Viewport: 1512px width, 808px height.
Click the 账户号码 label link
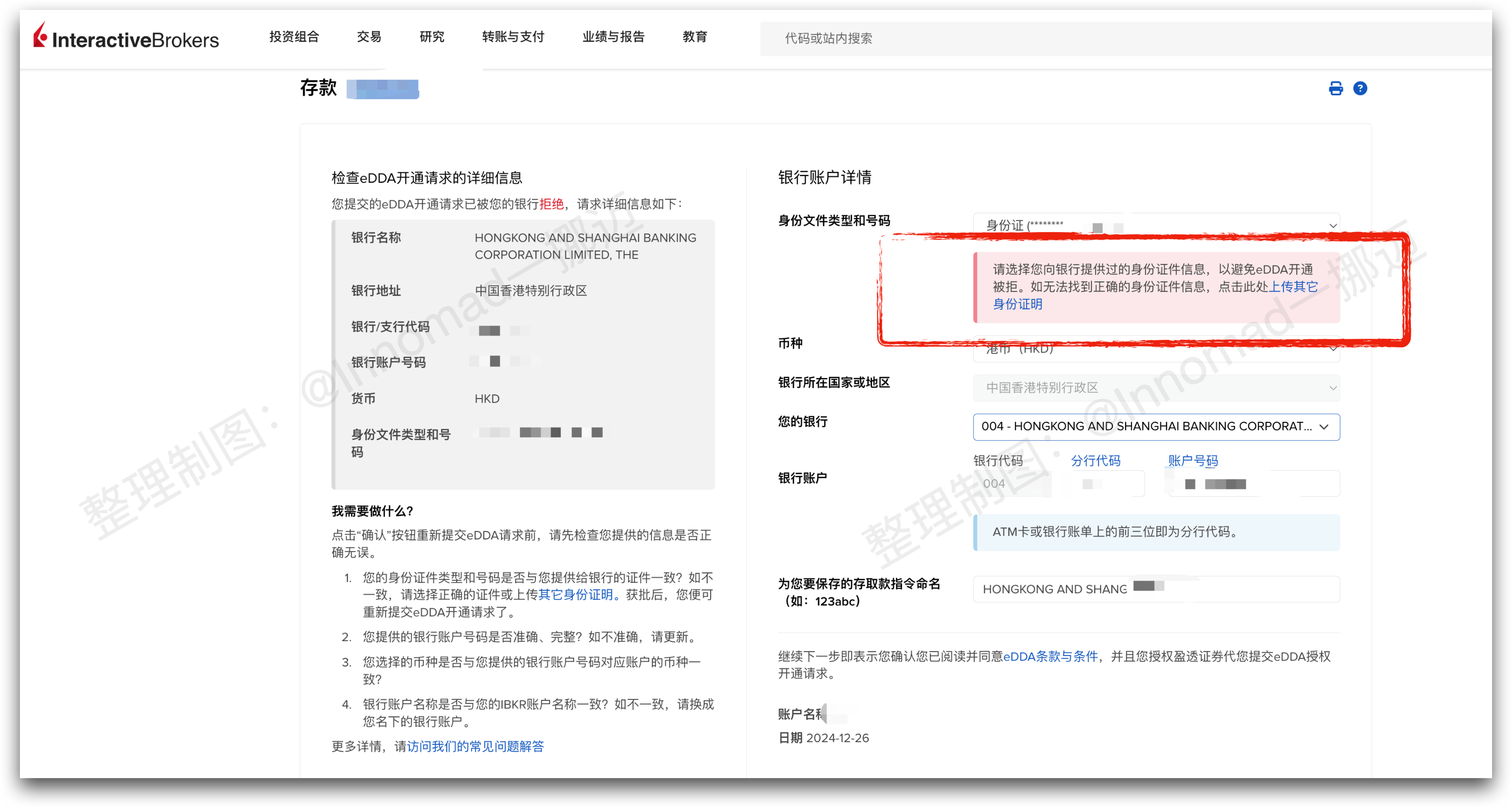pyautogui.click(x=1193, y=461)
